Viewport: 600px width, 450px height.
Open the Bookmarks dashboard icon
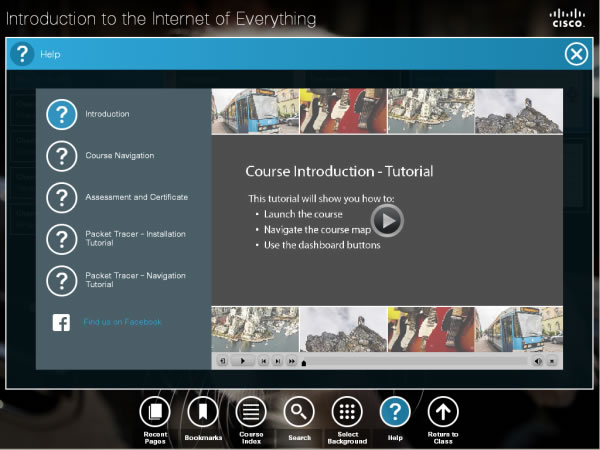tap(202, 411)
